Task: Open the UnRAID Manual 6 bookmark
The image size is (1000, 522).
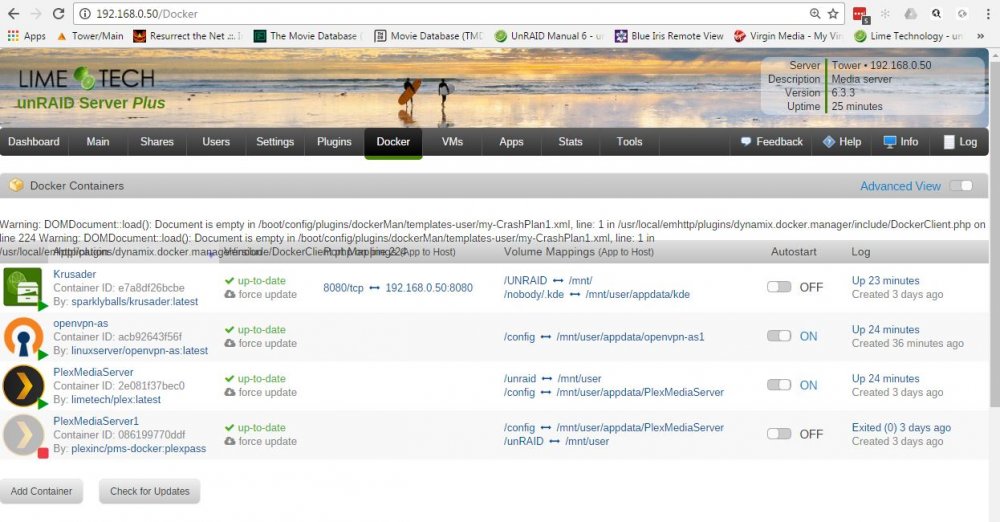Action: click(549, 36)
